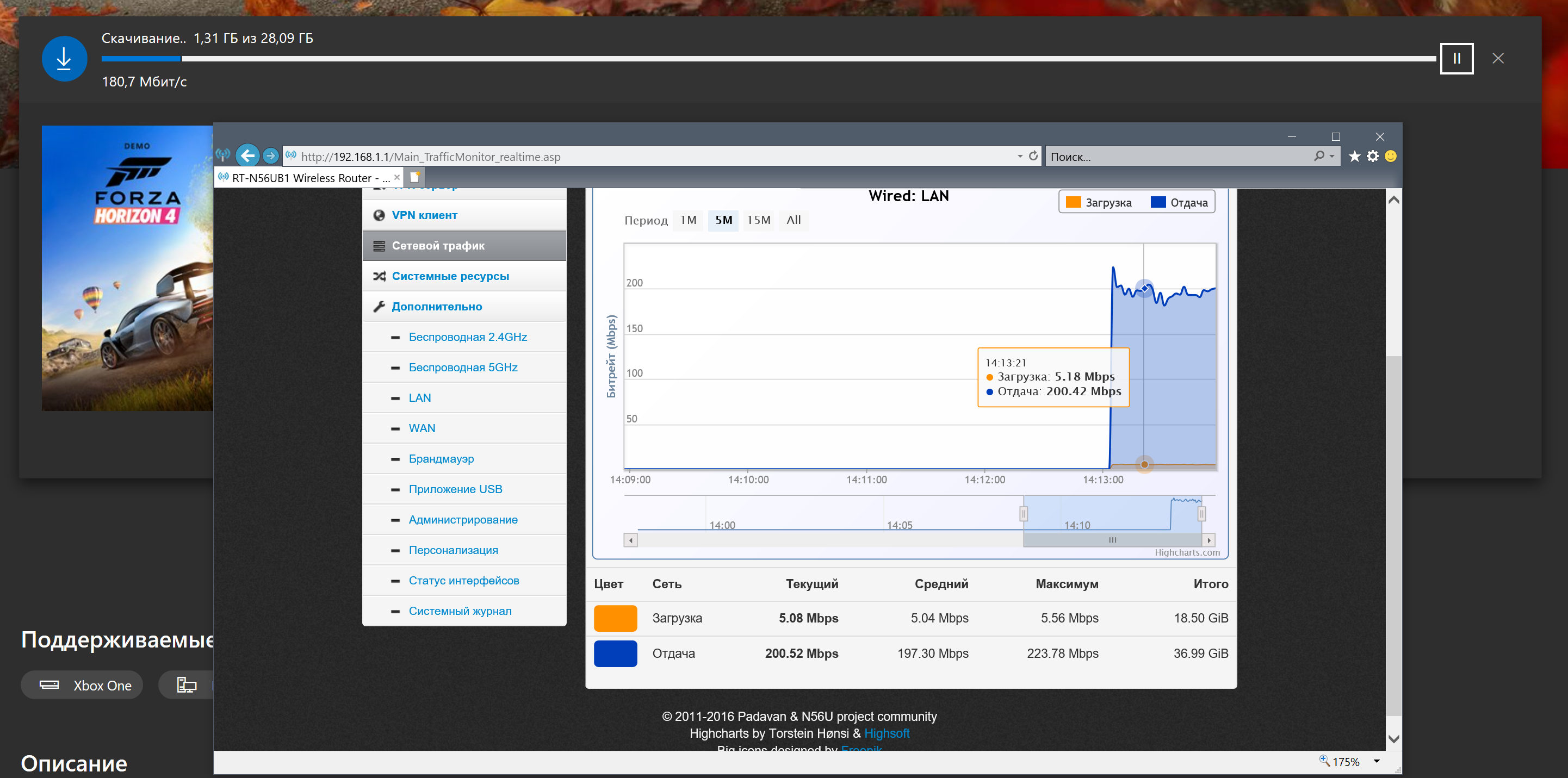Click the browser forward arrow button
The image size is (1568, 778).
click(270, 157)
